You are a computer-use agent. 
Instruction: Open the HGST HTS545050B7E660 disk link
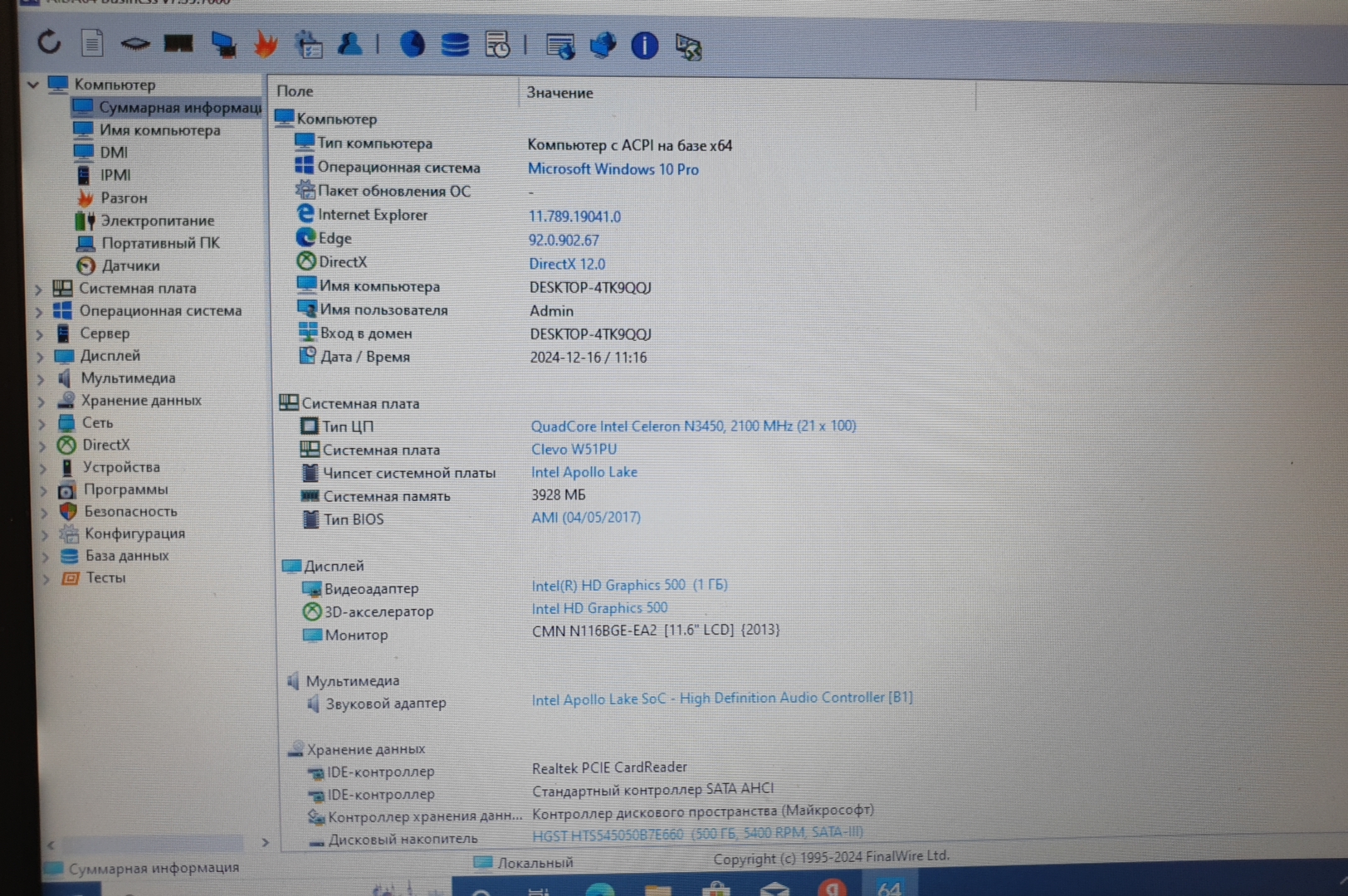(x=697, y=833)
